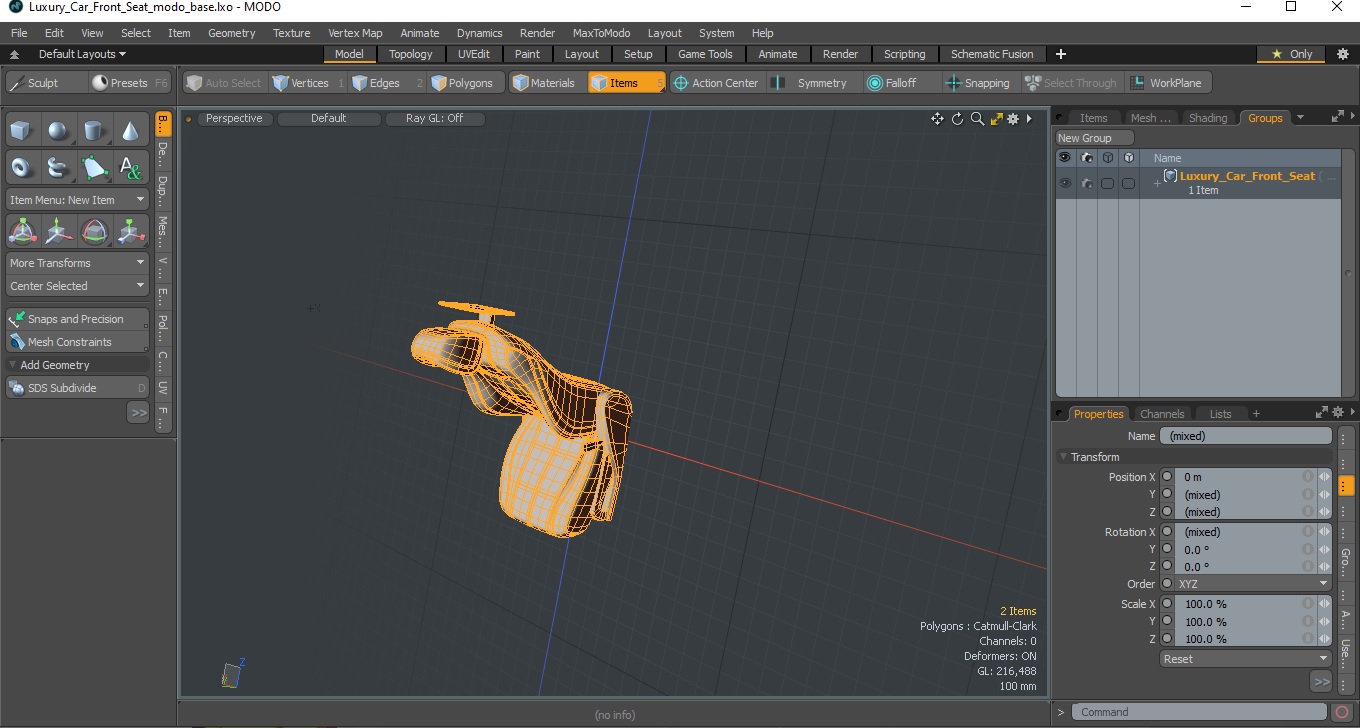Select the Cylinder primitive tool
This screenshot has width=1360, height=728.
point(95,131)
